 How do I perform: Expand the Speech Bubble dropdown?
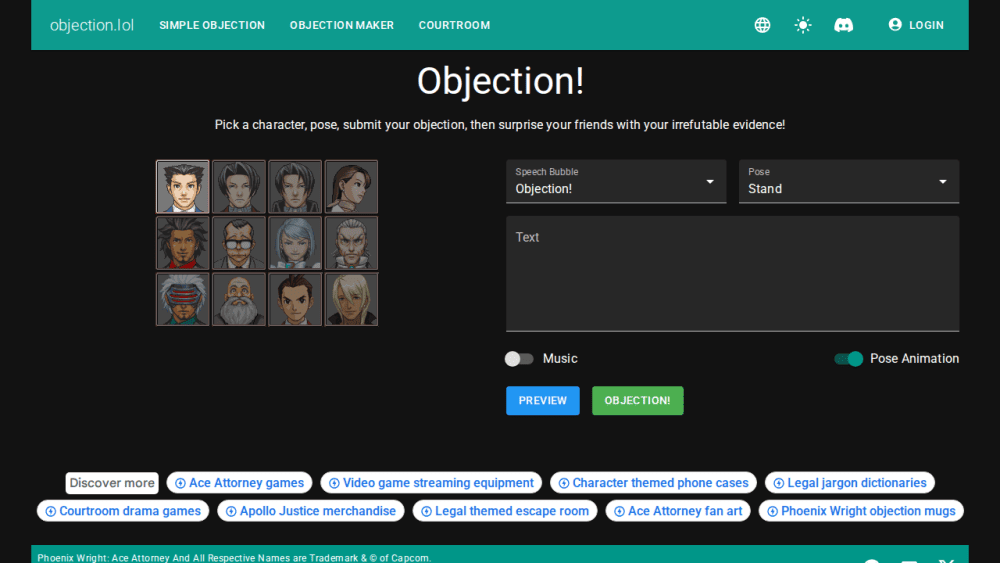click(616, 182)
